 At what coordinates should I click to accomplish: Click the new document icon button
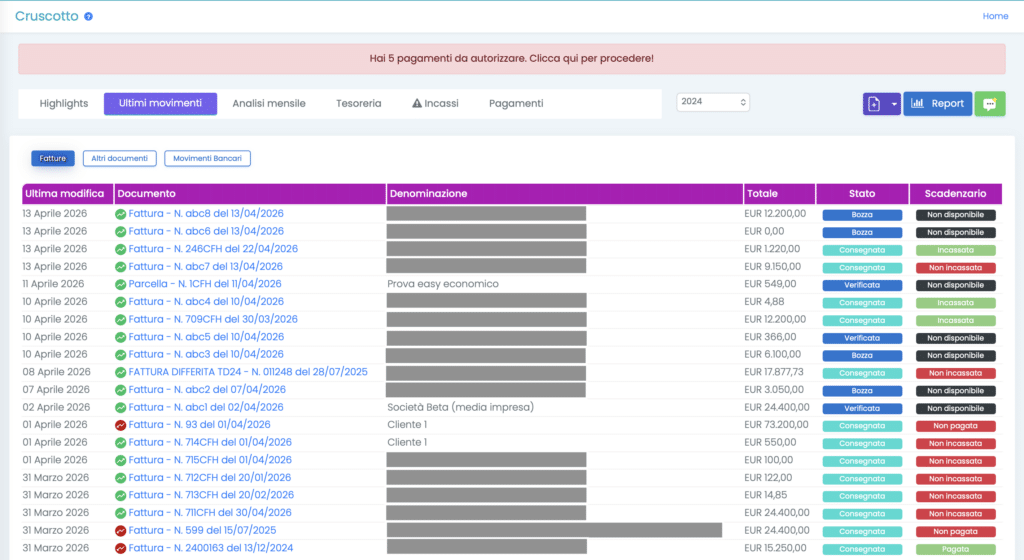click(x=874, y=104)
